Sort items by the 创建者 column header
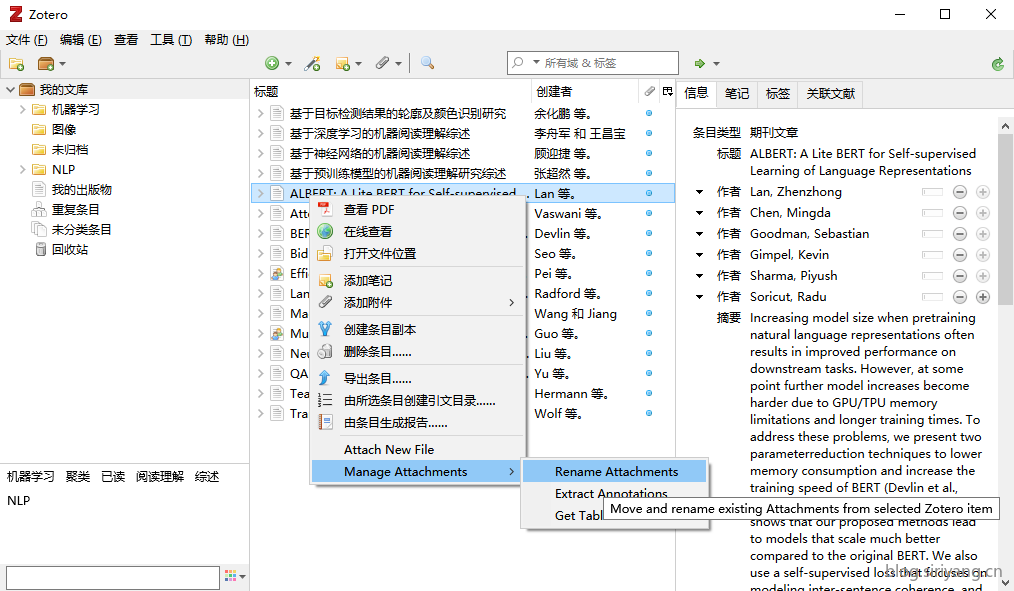The width and height of the screenshot is (1014, 591). (585, 91)
